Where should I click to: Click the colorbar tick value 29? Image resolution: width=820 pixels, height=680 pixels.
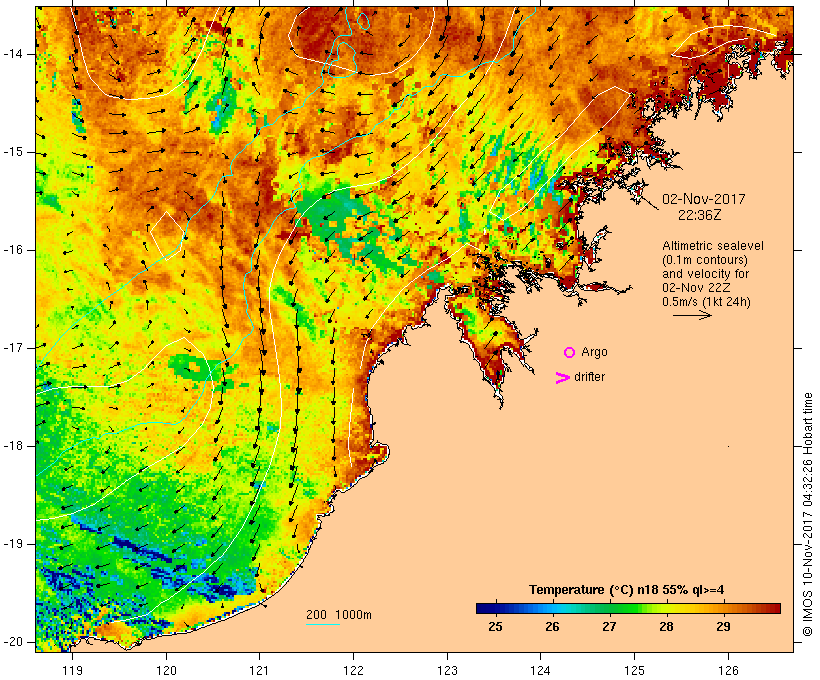(x=723, y=627)
